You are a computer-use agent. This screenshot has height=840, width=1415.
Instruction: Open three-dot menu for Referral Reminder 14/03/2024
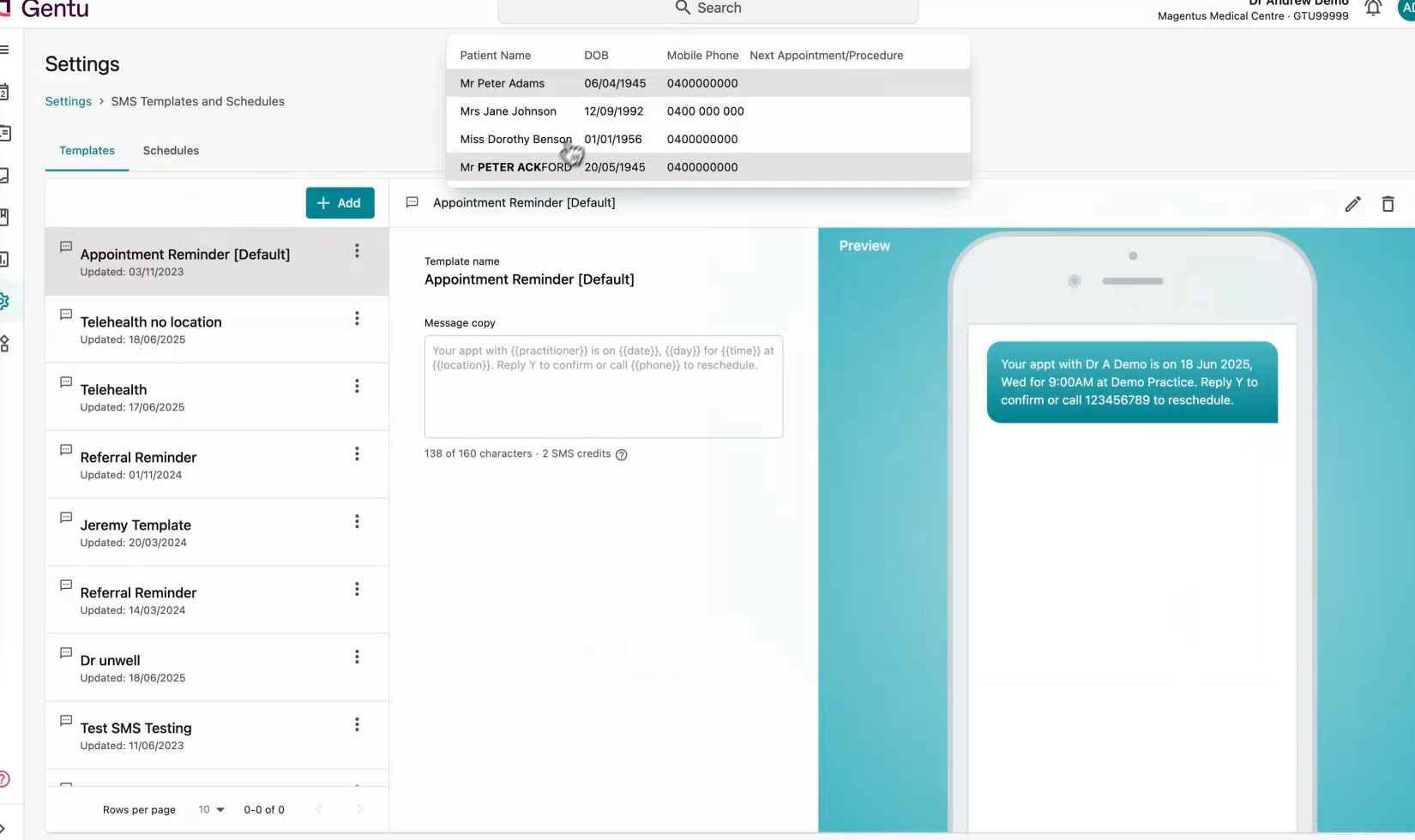click(357, 590)
